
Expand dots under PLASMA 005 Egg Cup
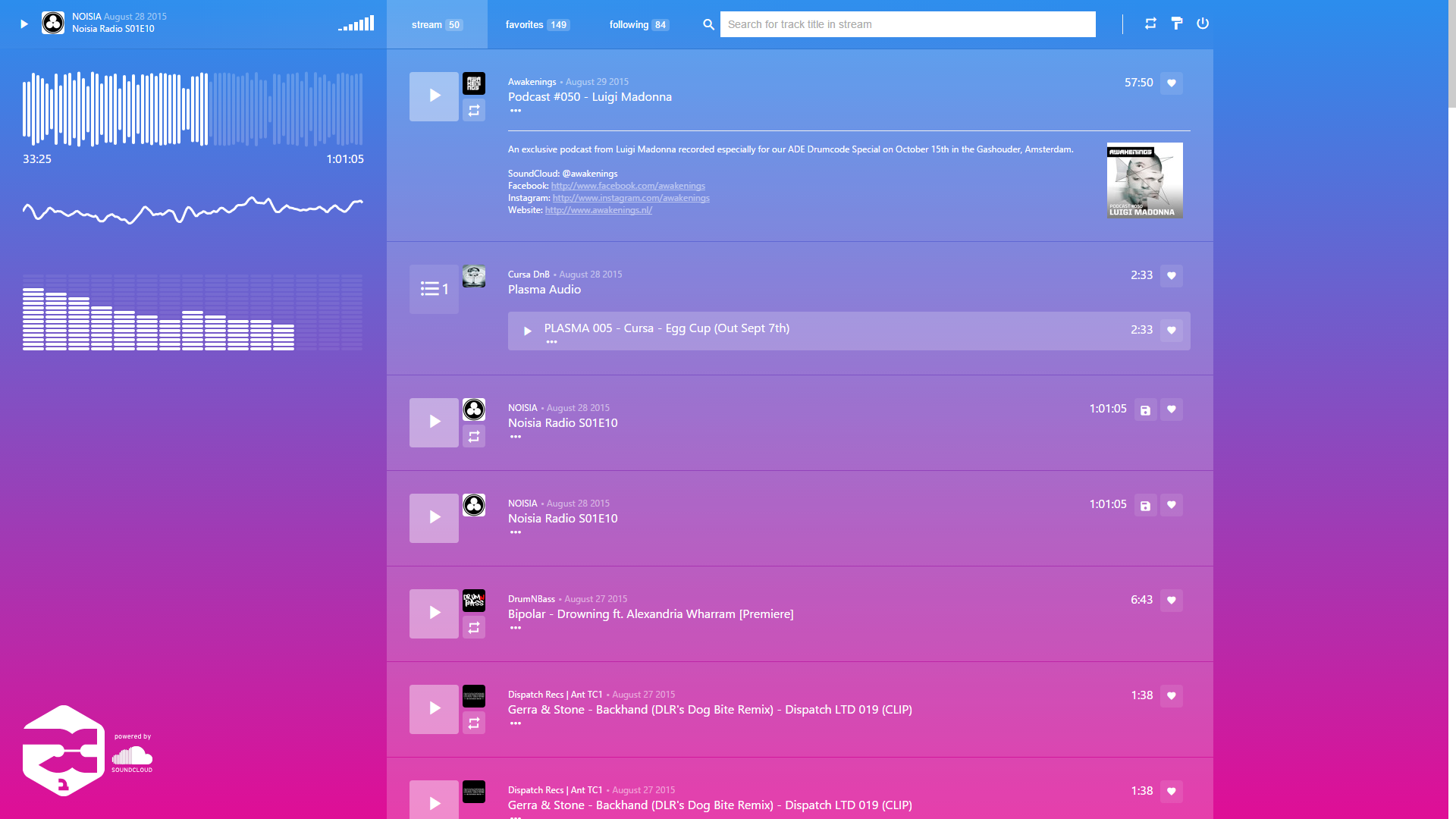tap(551, 342)
